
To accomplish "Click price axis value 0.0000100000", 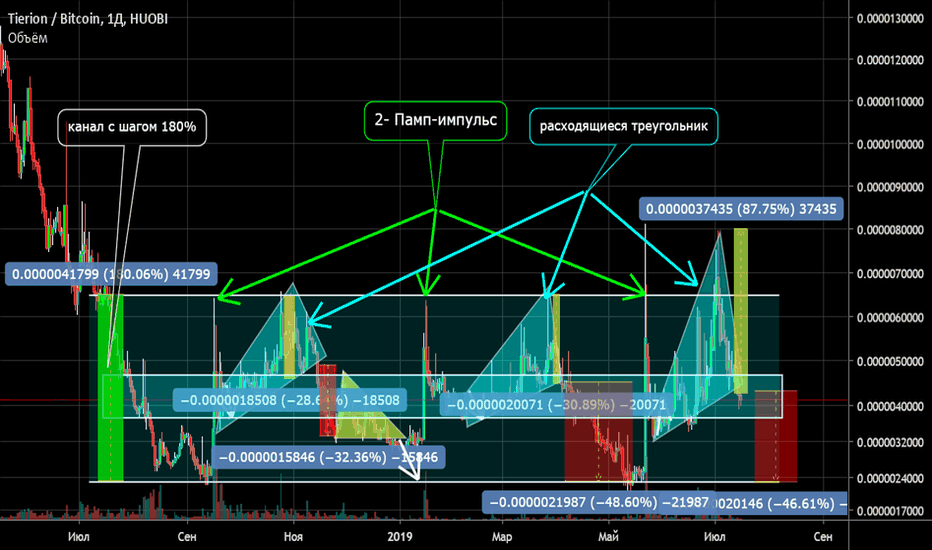I will 890,144.
